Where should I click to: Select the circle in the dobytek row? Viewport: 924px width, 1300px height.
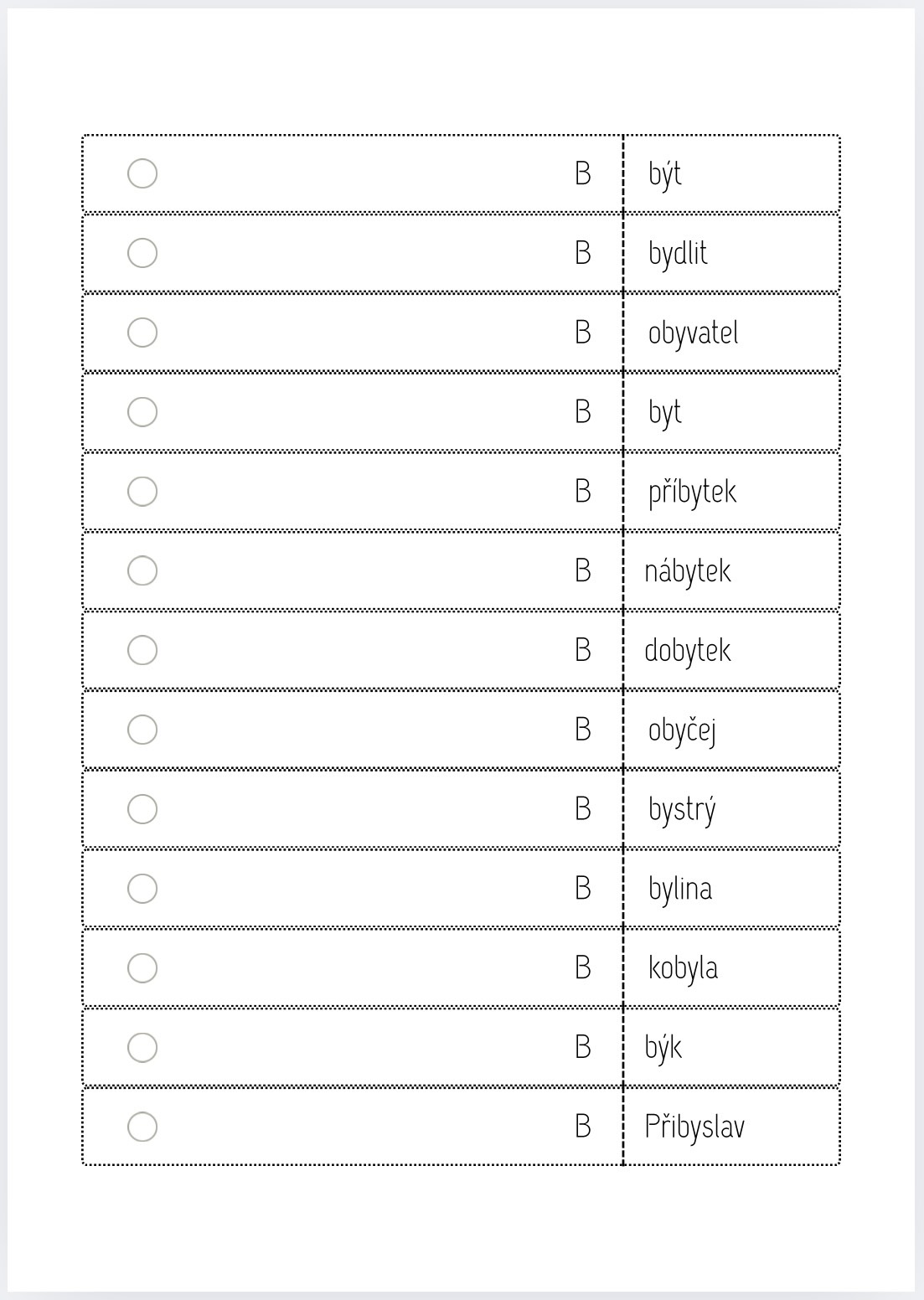click(x=142, y=650)
